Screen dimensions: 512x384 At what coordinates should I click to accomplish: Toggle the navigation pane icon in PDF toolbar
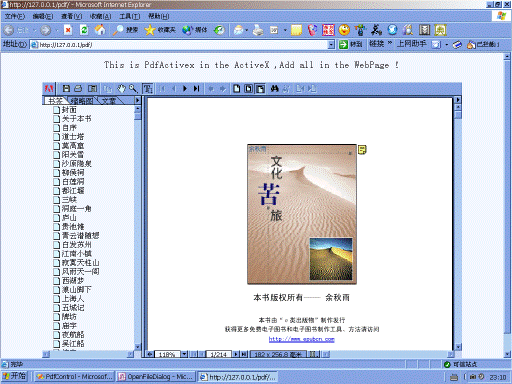[x=92, y=89]
